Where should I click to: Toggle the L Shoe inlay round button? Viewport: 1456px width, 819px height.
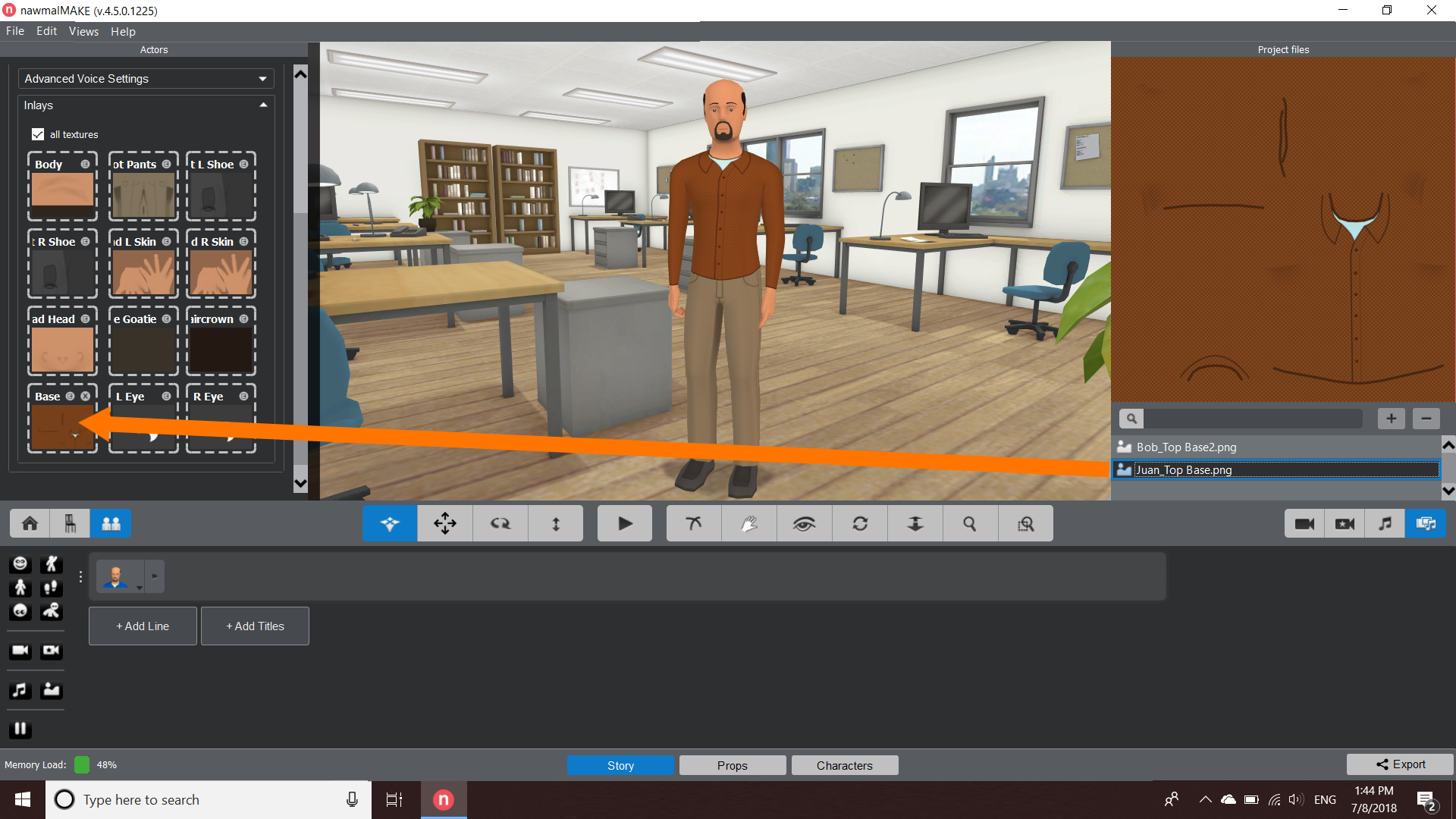[243, 164]
